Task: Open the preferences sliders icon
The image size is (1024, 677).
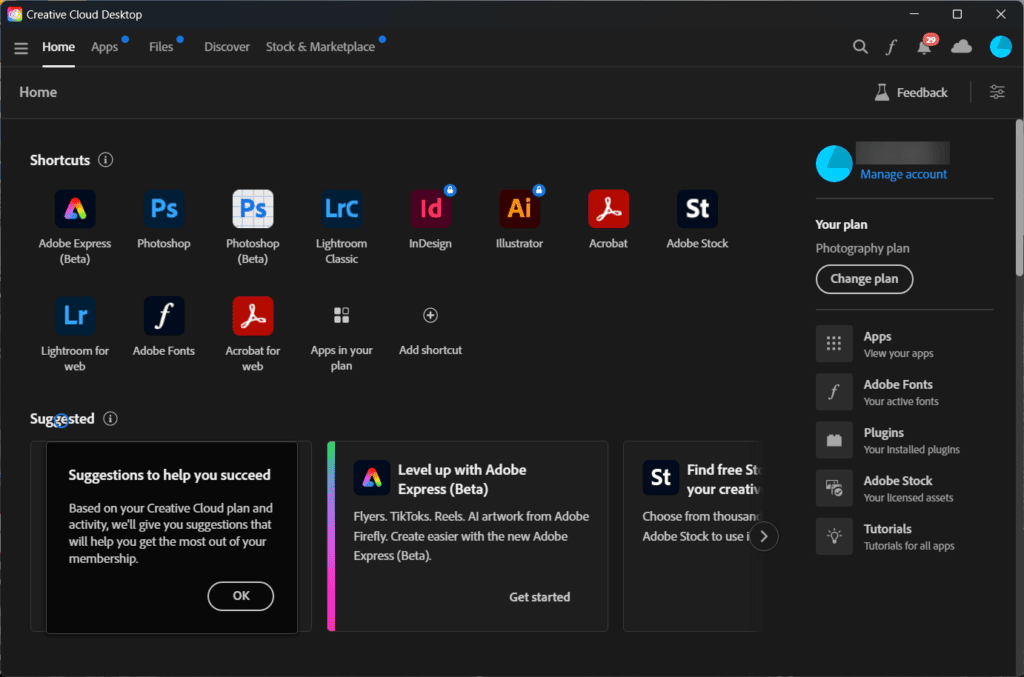Action: click(997, 92)
